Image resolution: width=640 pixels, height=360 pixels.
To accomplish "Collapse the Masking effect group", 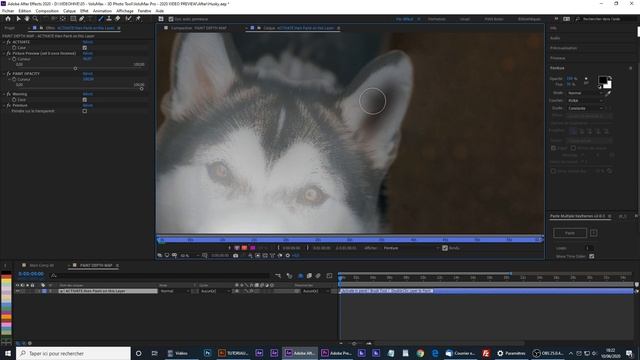I will pos(4,94).
